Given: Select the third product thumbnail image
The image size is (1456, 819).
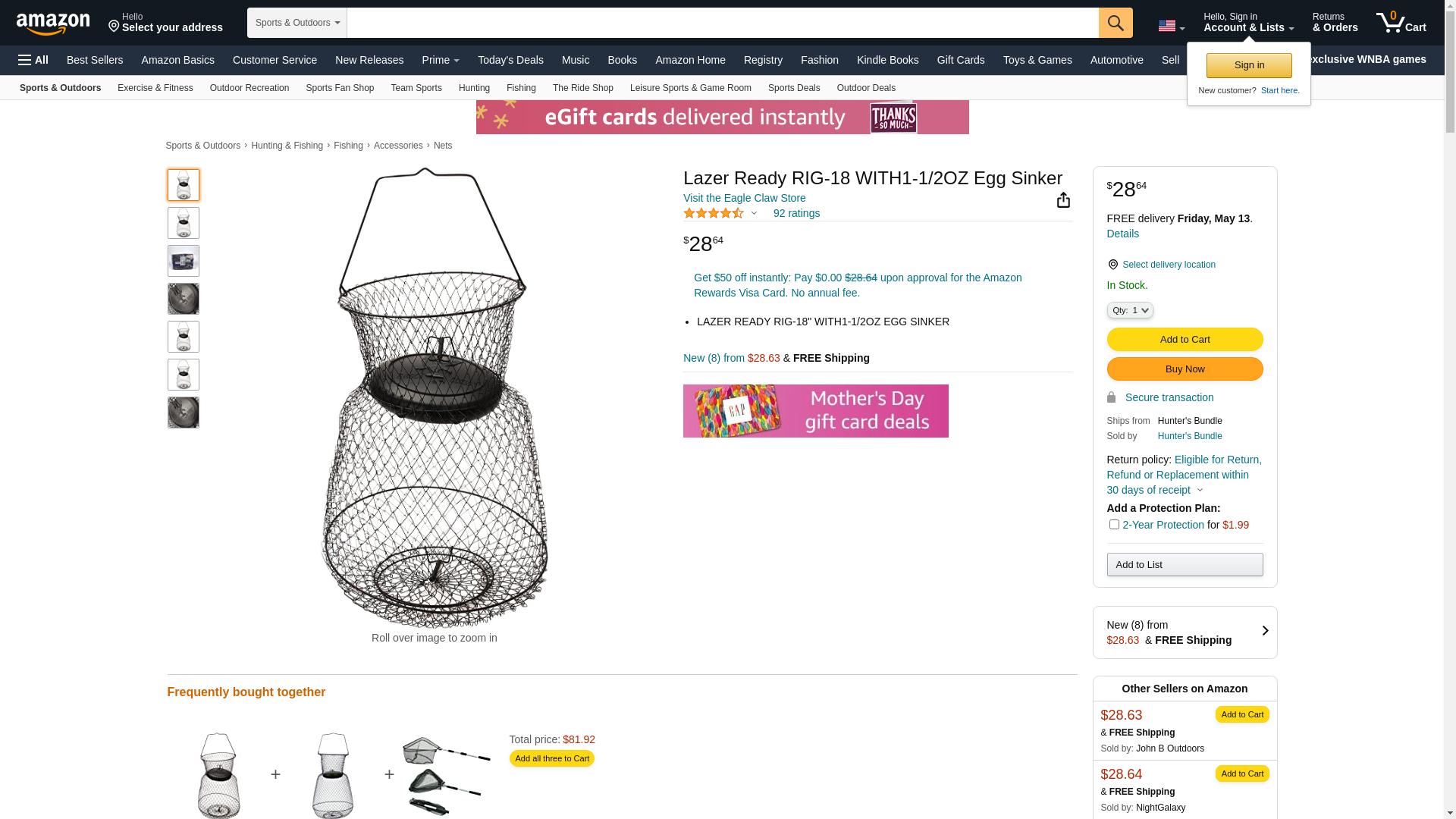Looking at the screenshot, I should [x=184, y=261].
